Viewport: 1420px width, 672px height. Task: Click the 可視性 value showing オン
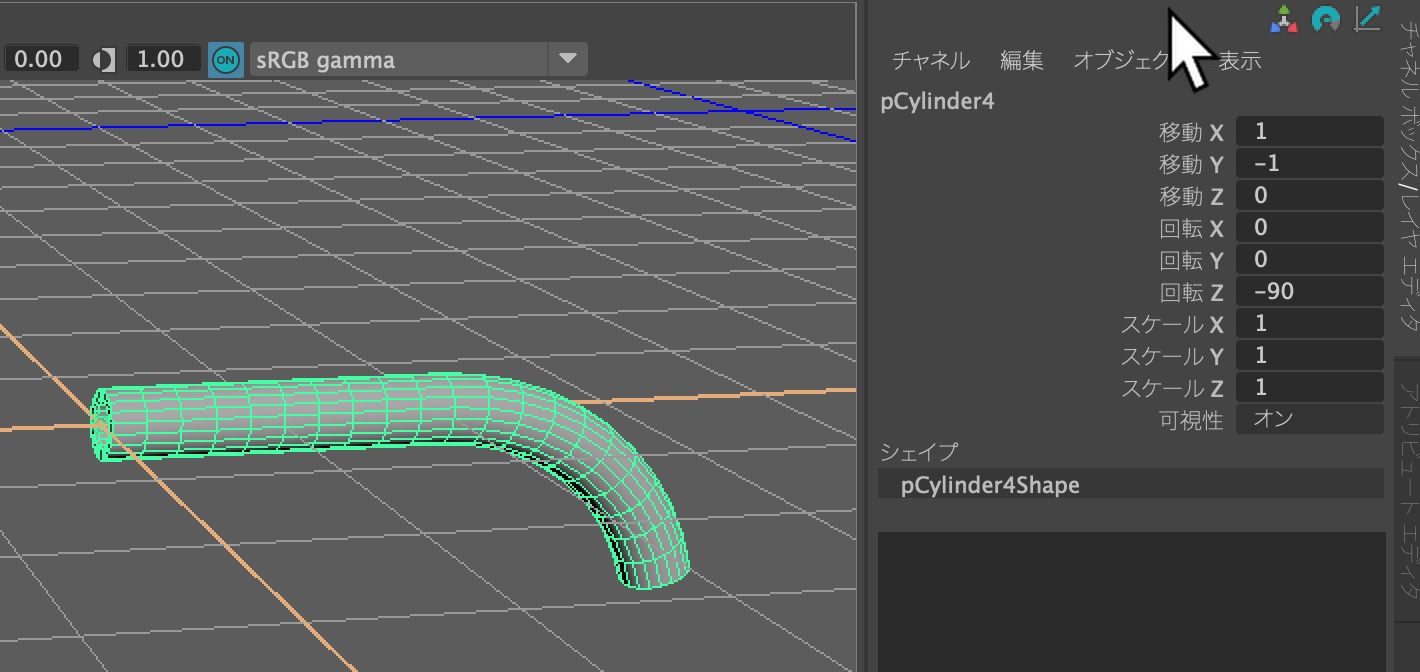click(x=1310, y=419)
